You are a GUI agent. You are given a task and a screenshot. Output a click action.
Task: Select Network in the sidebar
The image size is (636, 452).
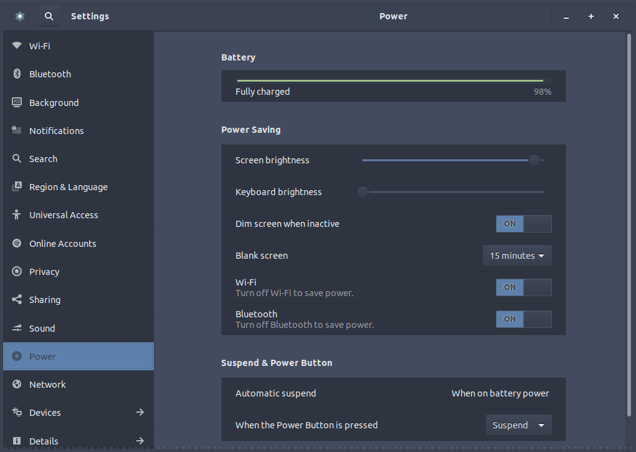79,384
